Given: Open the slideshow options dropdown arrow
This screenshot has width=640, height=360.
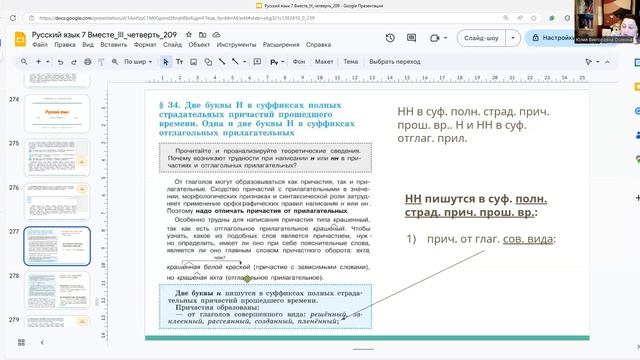Looking at the screenshot, I should [x=513, y=38].
